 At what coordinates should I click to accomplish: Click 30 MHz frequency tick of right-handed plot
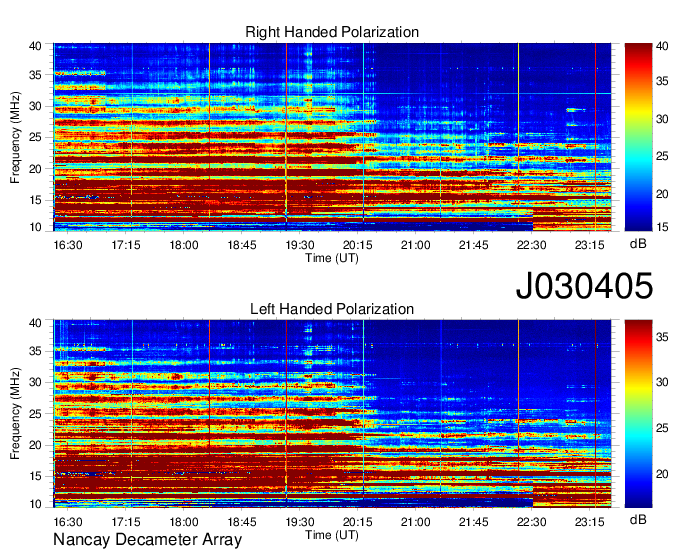click(35, 106)
